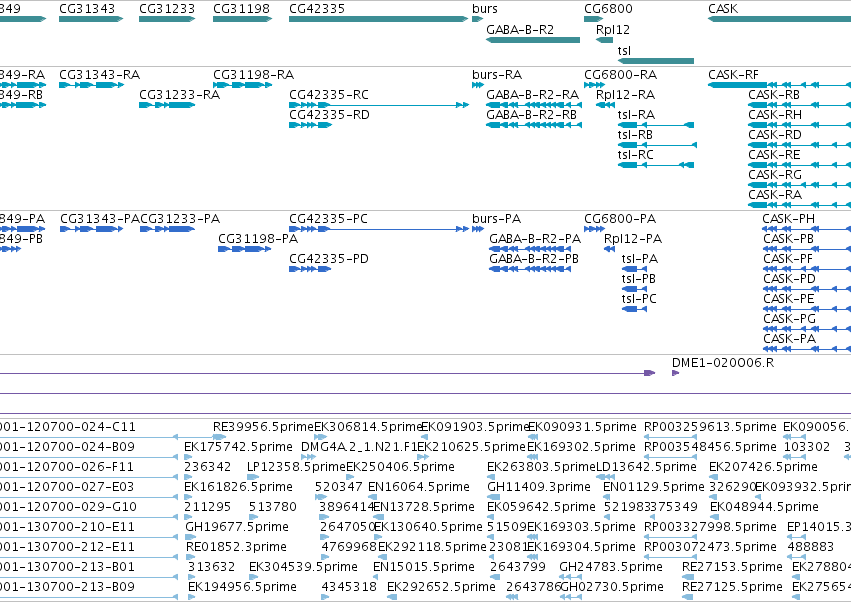Select the CASK-PF protein label
This screenshot has width=851, height=602.
point(788,259)
